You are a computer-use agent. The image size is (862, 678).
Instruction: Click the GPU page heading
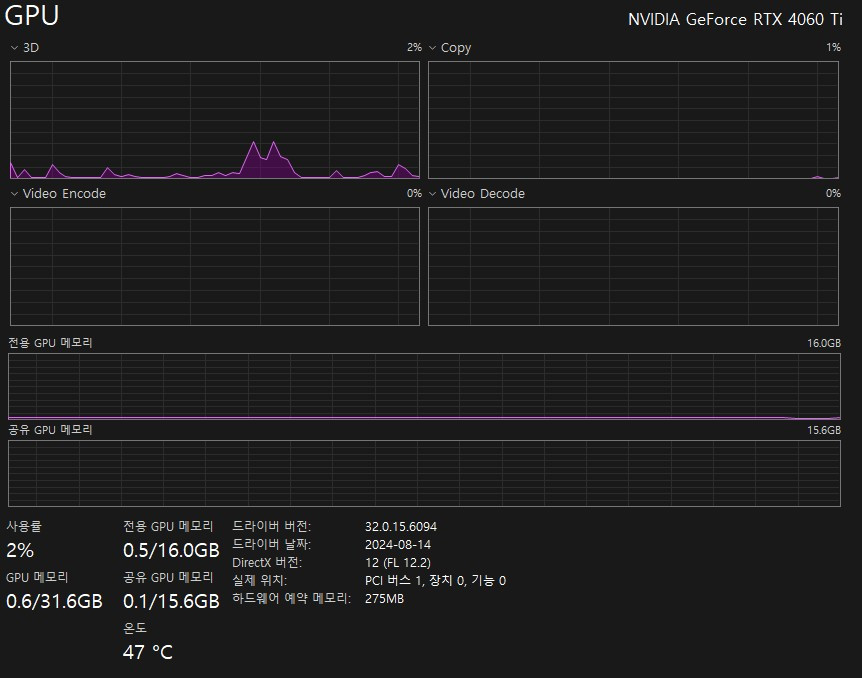tap(33, 16)
